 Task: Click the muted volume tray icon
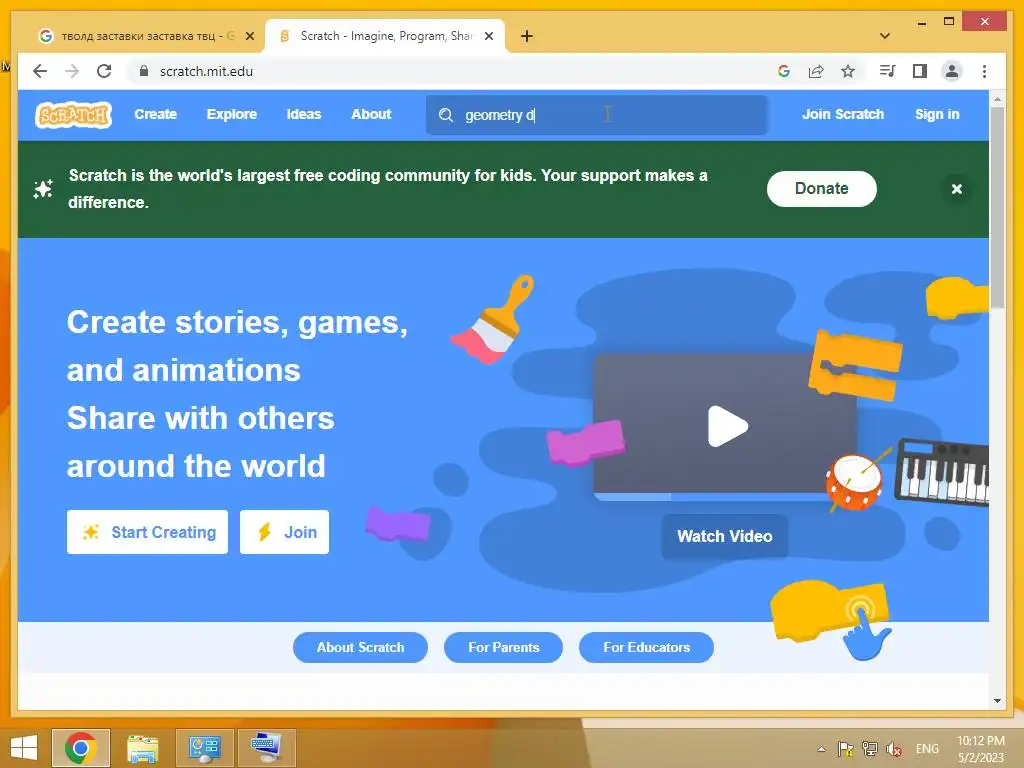click(x=894, y=749)
